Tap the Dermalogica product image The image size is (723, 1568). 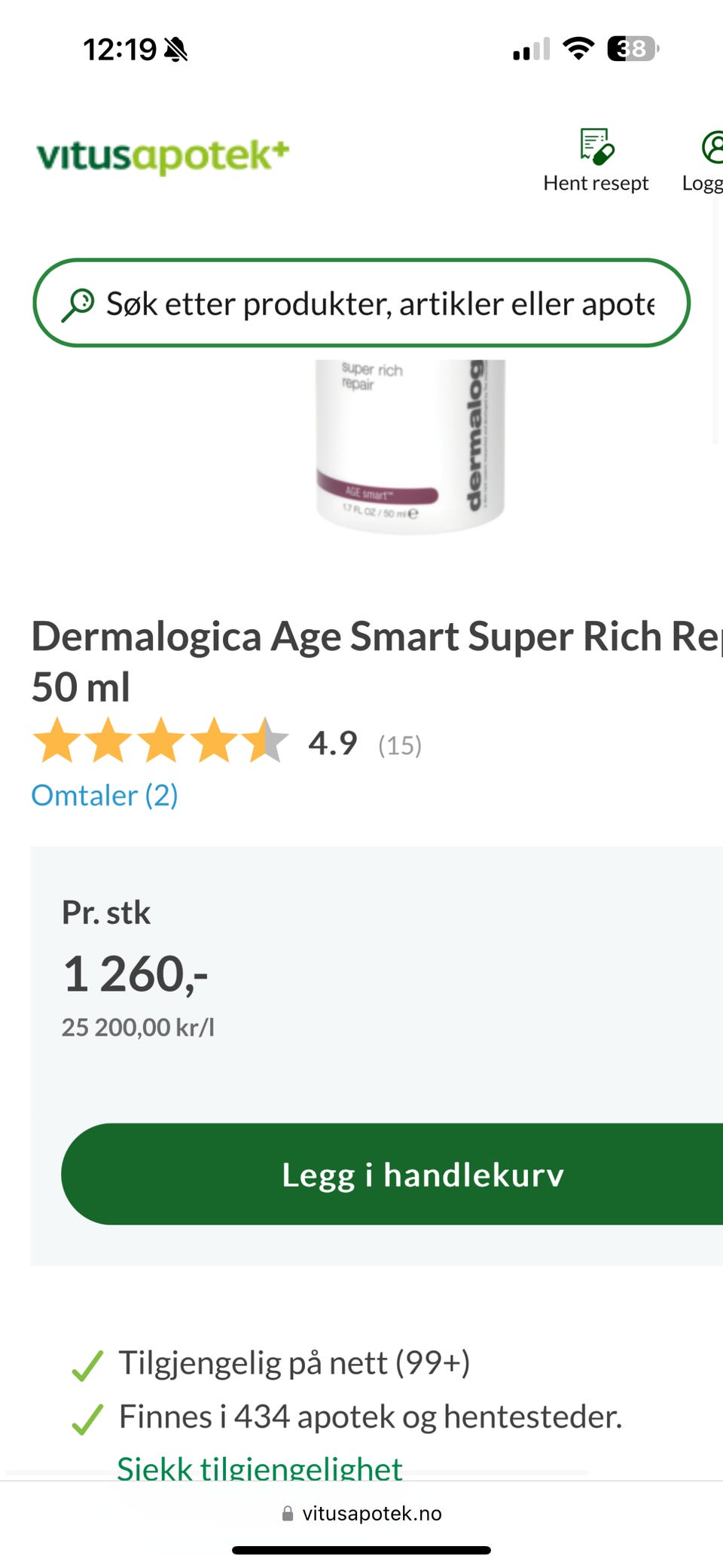[410, 445]
